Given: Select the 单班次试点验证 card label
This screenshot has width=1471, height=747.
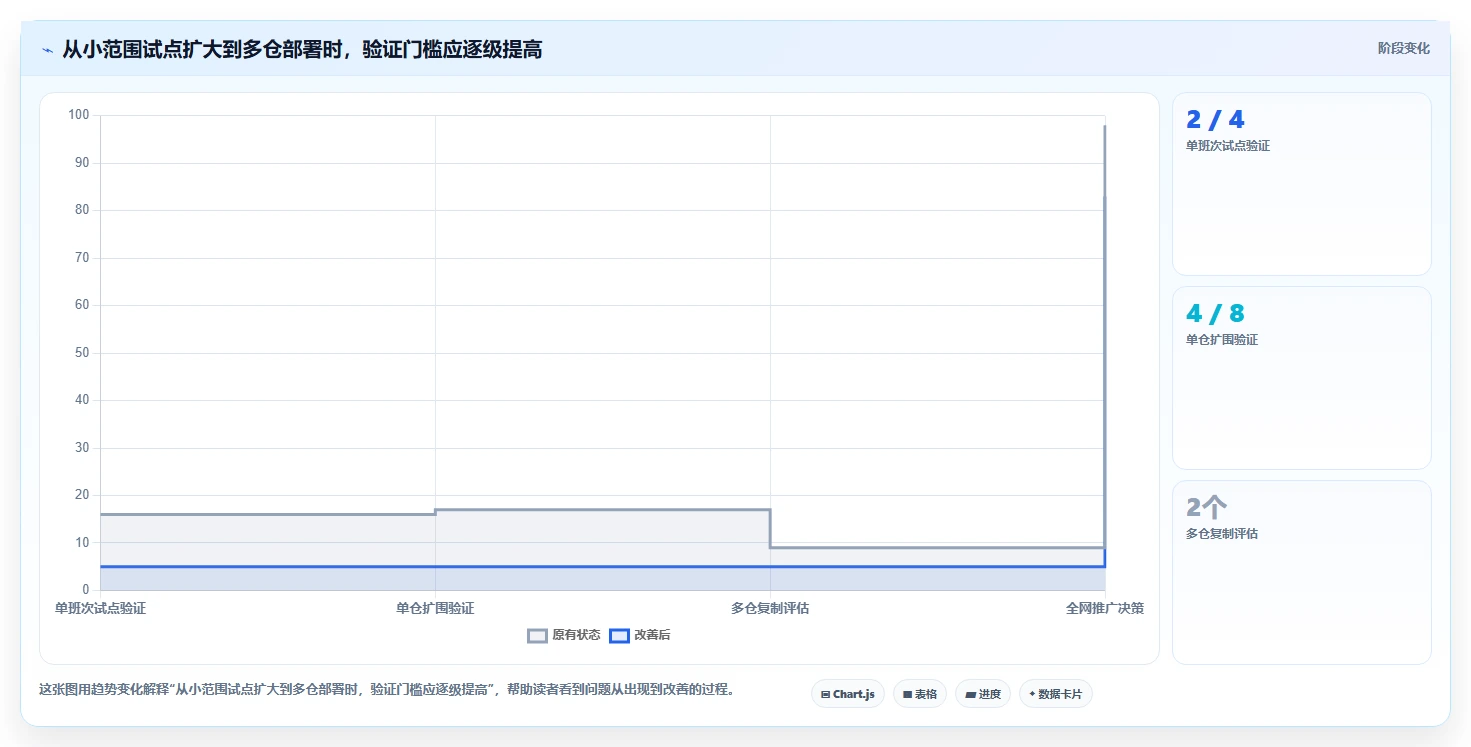Looking at the screenshot, I should 1227,146.
